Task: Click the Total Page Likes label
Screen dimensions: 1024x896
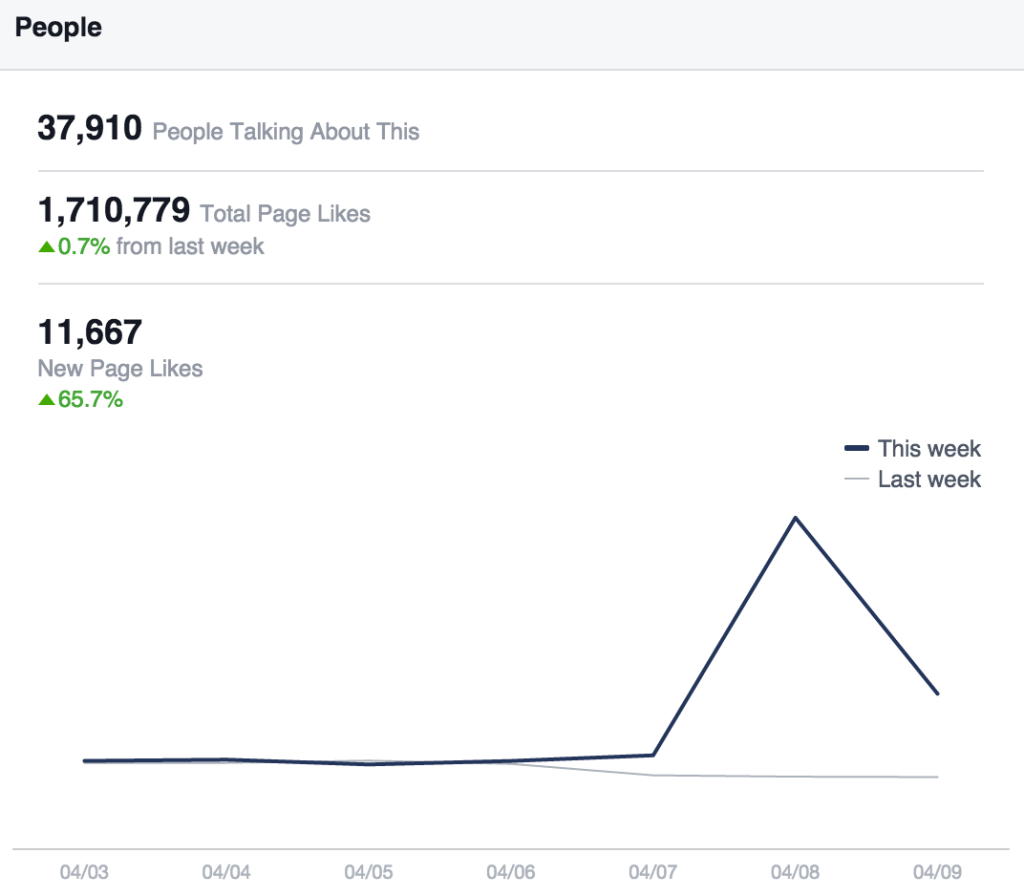Action: 285,213
